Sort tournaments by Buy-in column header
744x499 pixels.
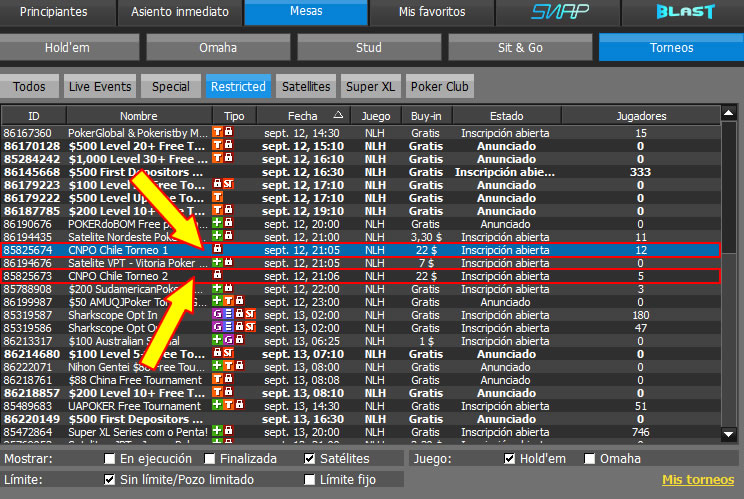click(x=427, y=116)
